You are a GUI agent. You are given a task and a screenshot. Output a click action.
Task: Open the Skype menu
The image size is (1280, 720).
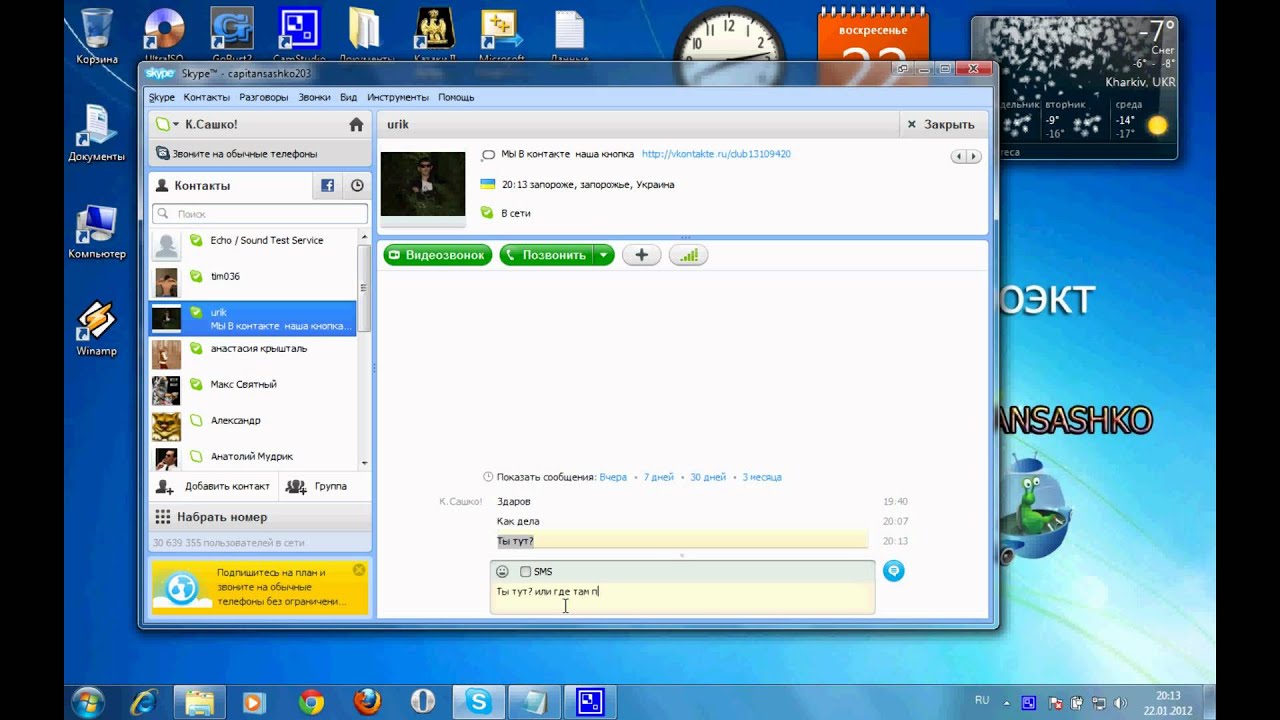pos(161,97)
